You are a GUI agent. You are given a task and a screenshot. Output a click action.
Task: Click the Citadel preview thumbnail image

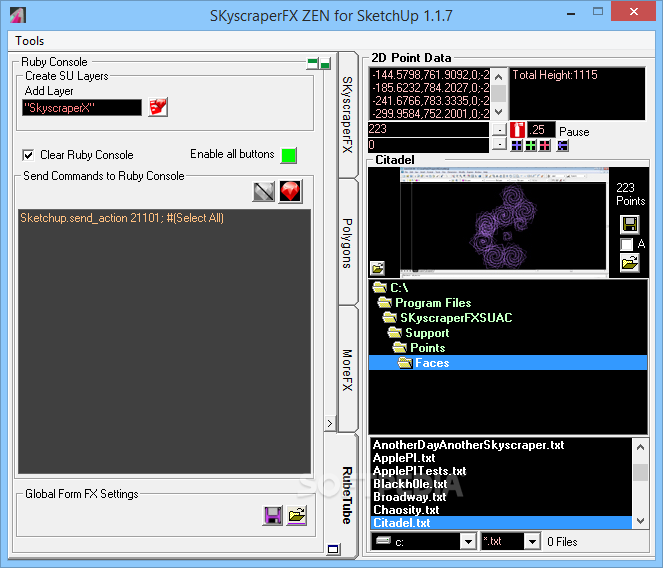pyautogui.click(x=503, y=220)
